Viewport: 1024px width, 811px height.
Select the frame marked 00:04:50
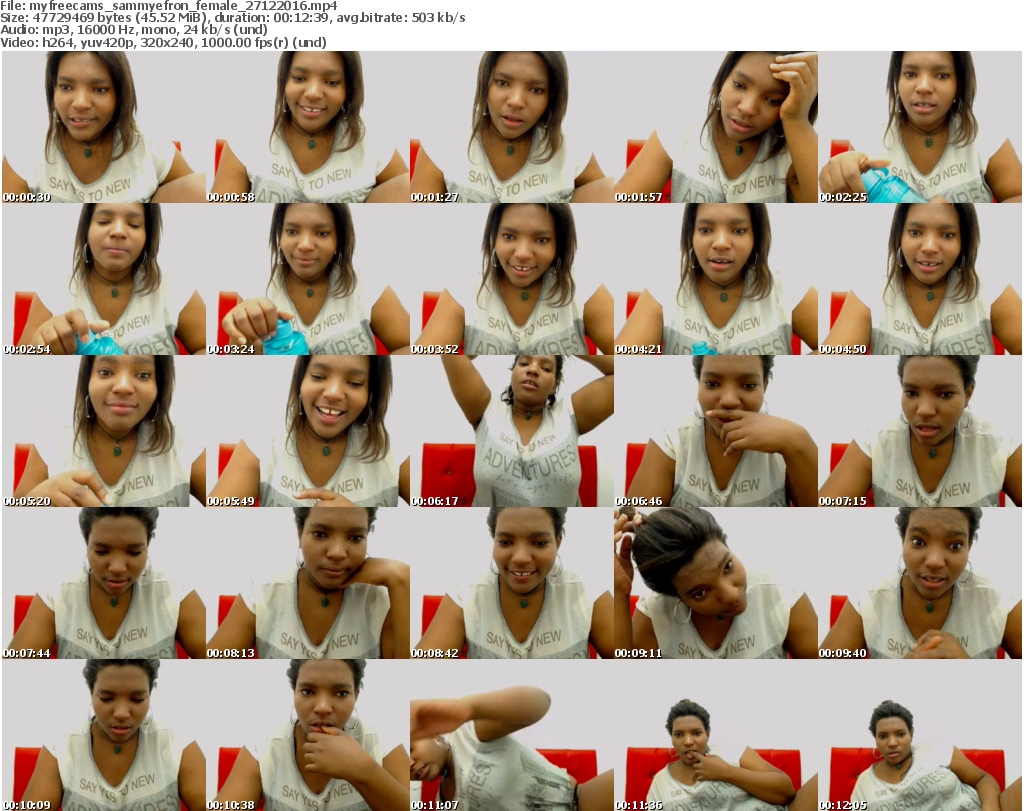[x=920, y=279]
